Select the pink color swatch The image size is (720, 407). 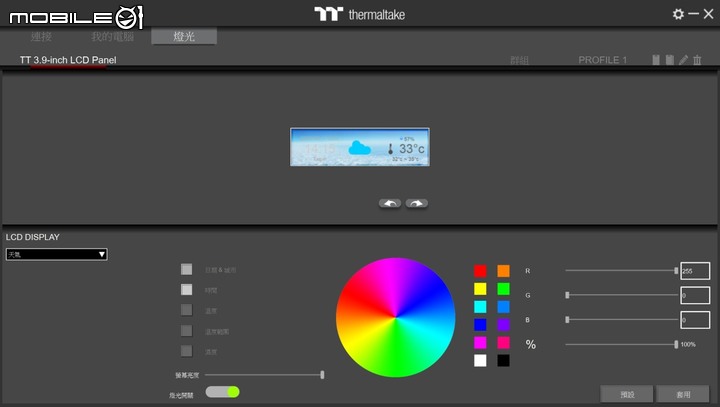503,342
